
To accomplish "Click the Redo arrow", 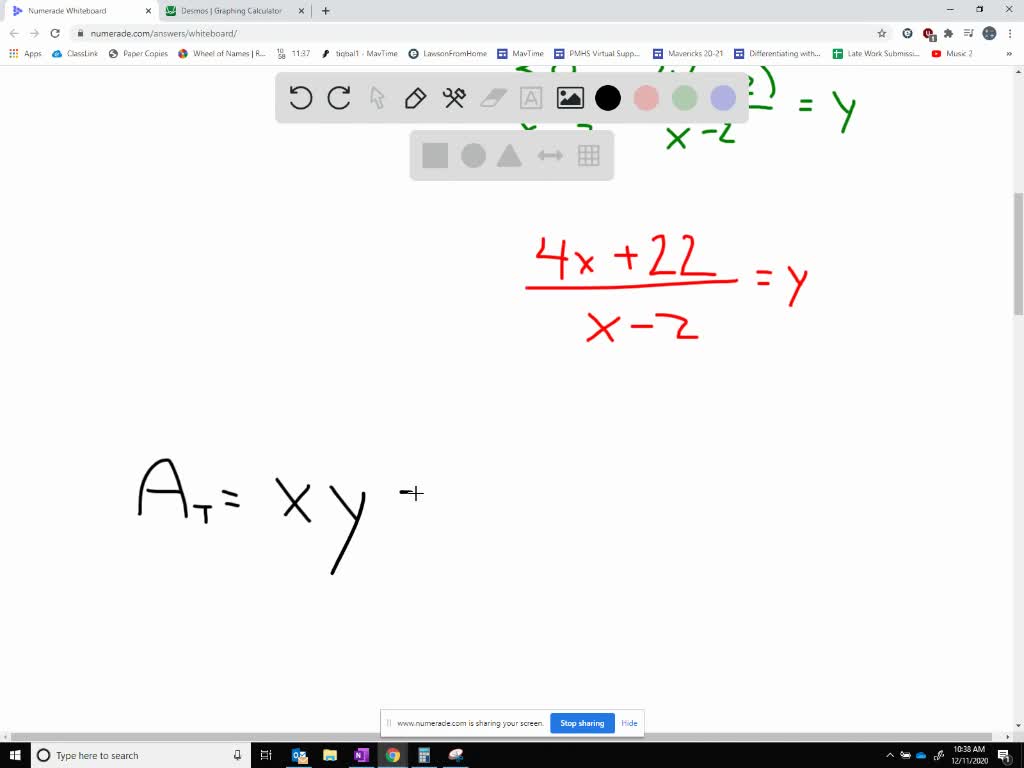I will (339, 98).
